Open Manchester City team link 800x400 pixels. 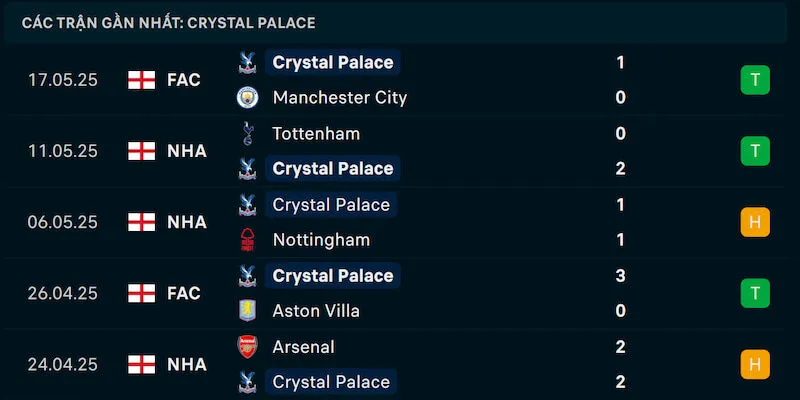pos(339,98)
